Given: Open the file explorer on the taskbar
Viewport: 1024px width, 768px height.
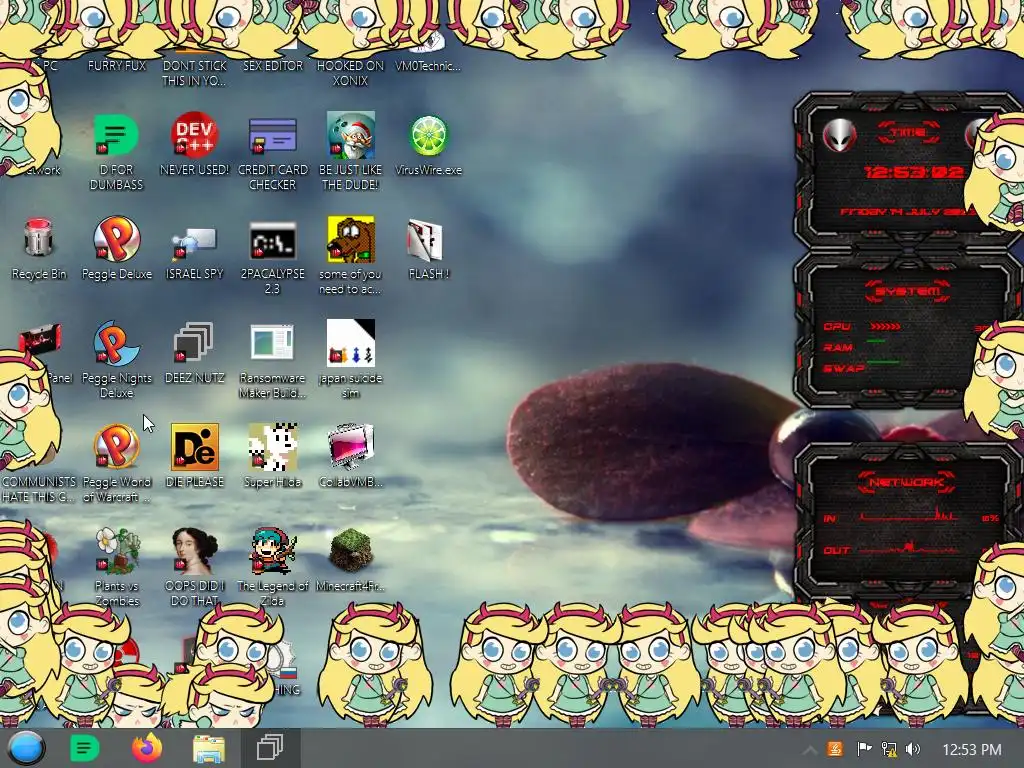Looking at the screenshot, I should click(x=209, y=748).
